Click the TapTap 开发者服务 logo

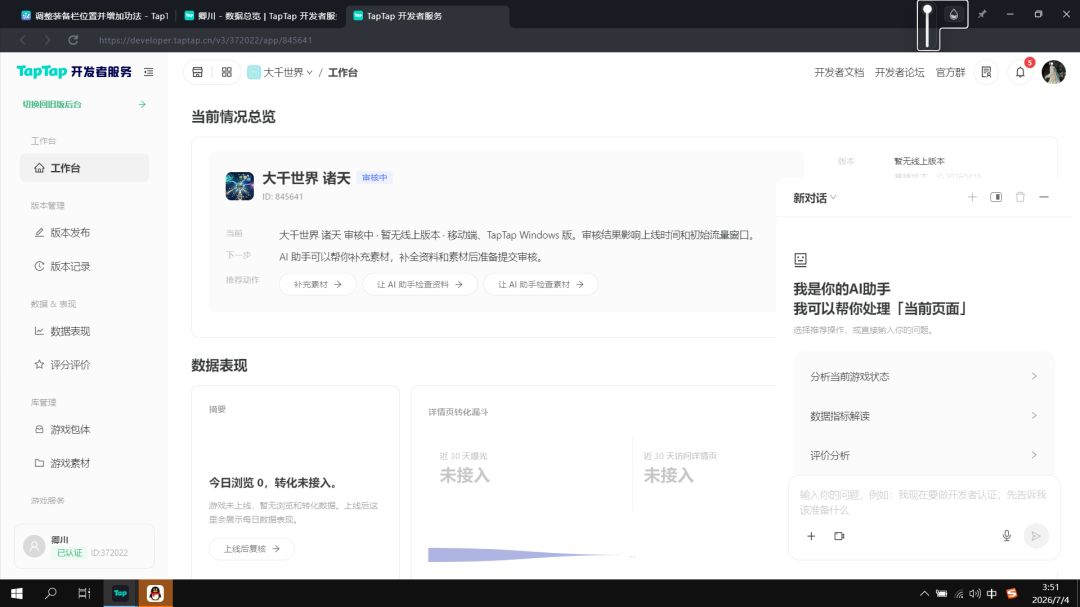tap(74, 72)
